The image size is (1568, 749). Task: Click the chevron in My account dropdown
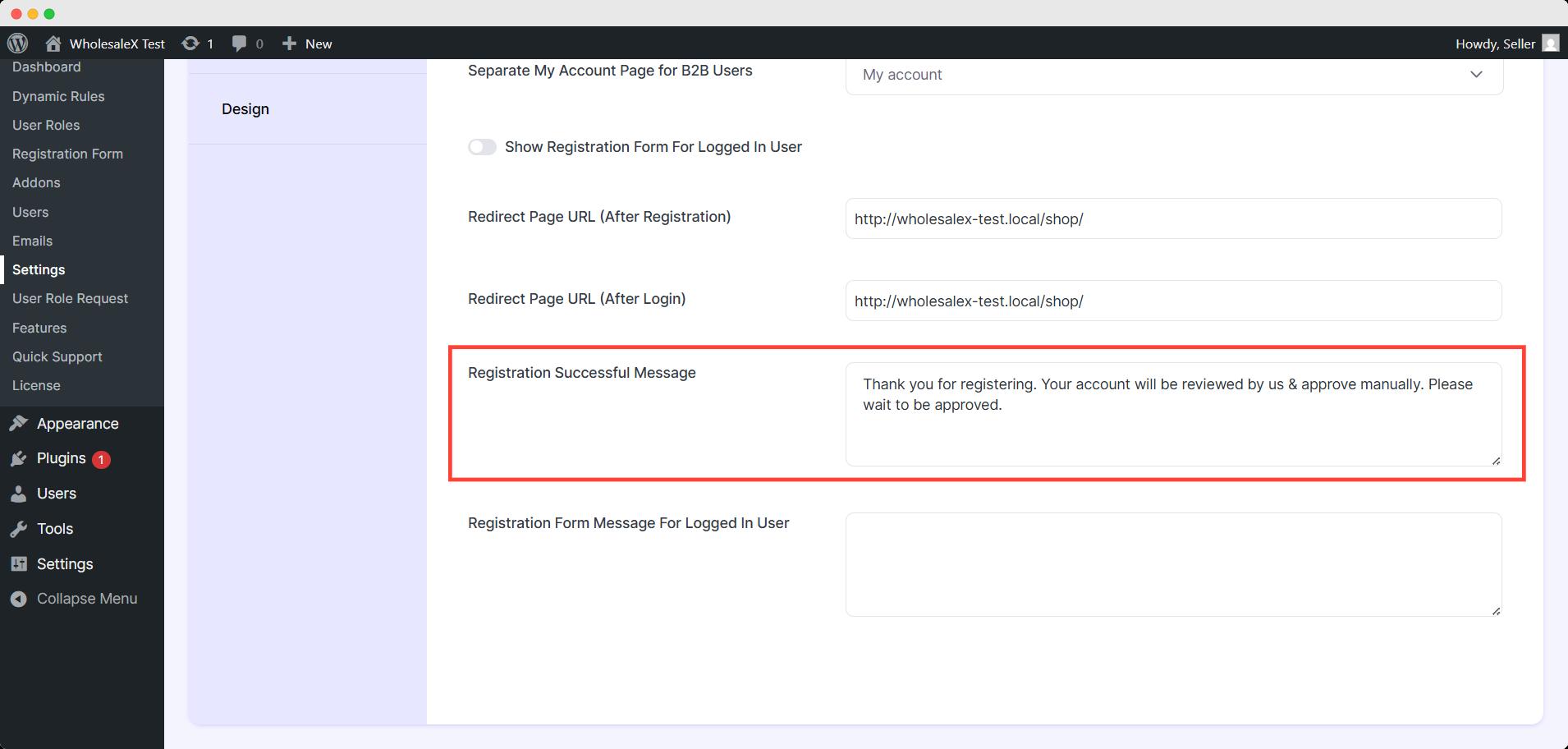[1476, 75]
